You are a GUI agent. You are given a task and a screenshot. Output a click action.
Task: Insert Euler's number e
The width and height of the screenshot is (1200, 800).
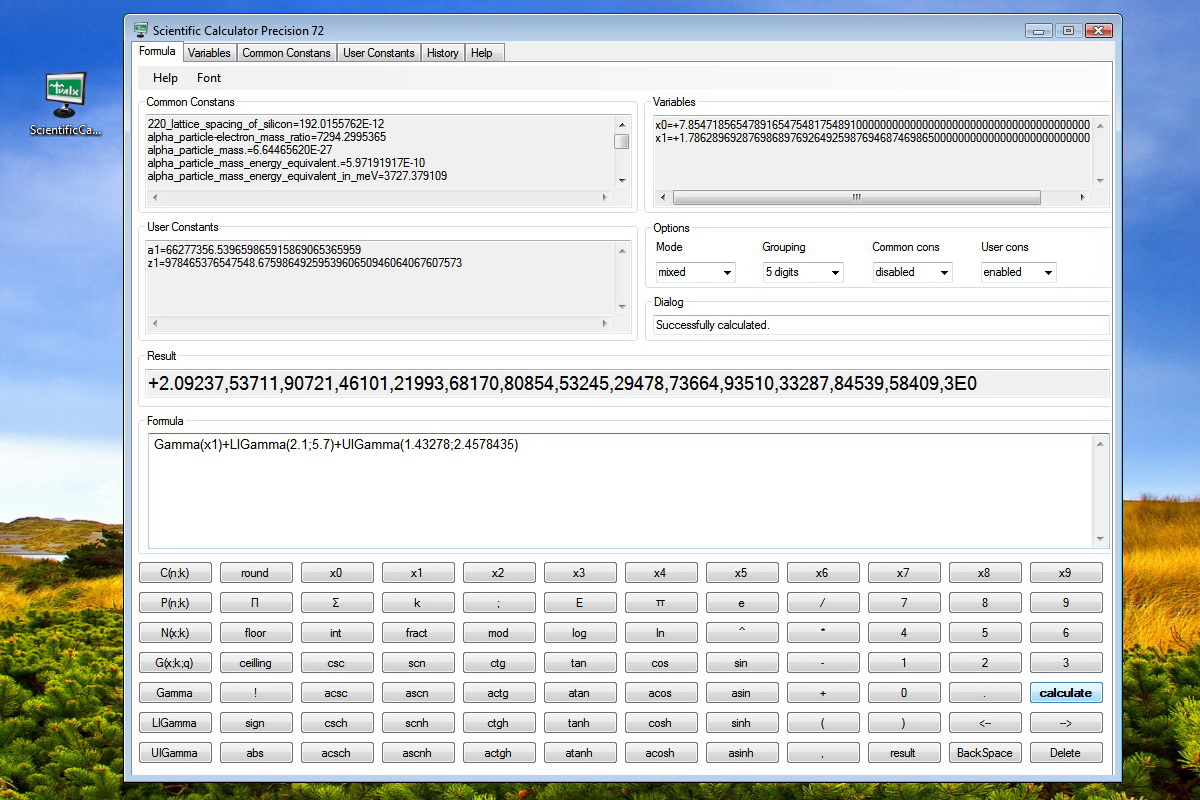click(x=742, y=603)
